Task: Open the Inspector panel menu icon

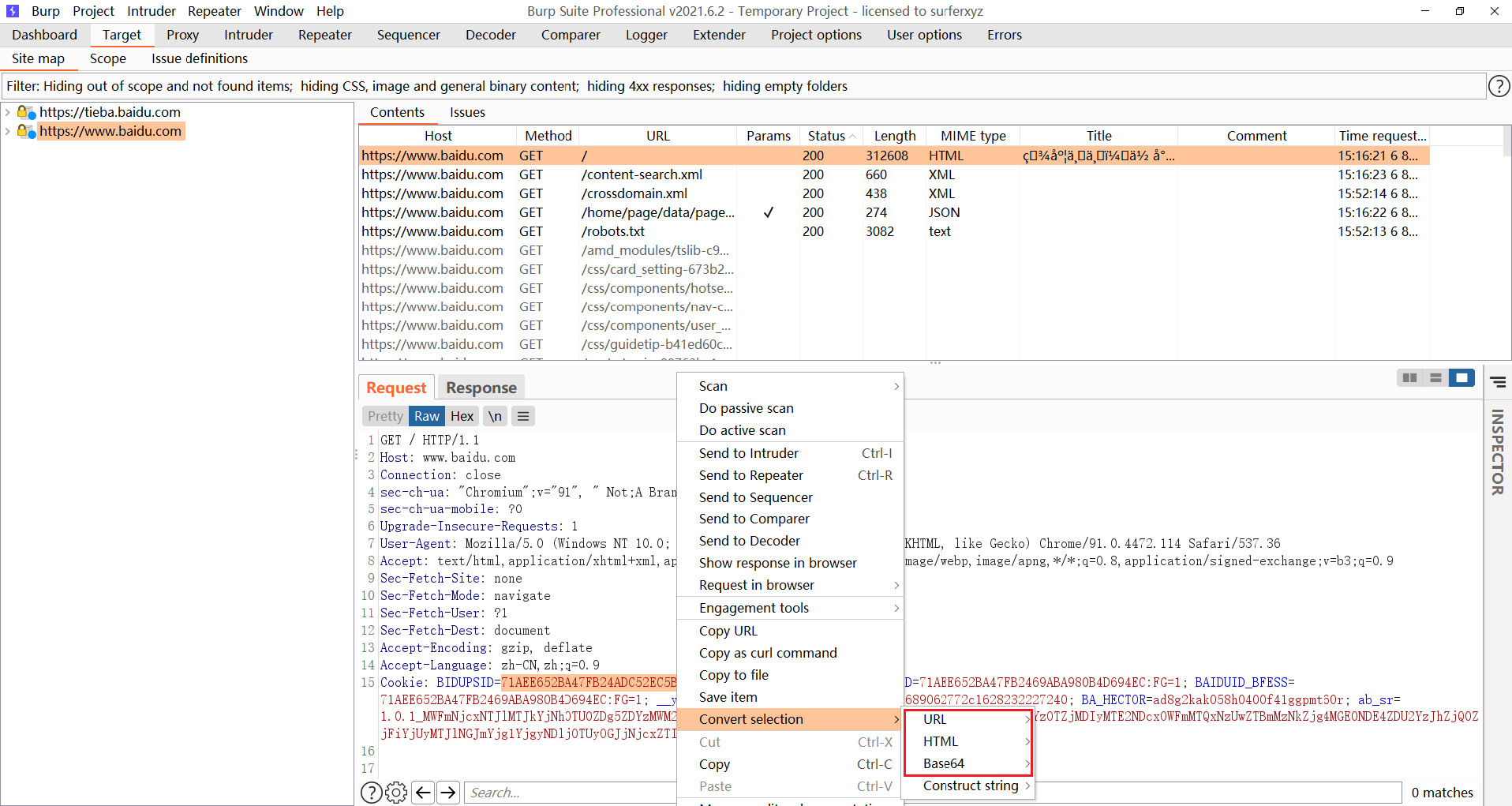Action: (x=1498, y=382)
